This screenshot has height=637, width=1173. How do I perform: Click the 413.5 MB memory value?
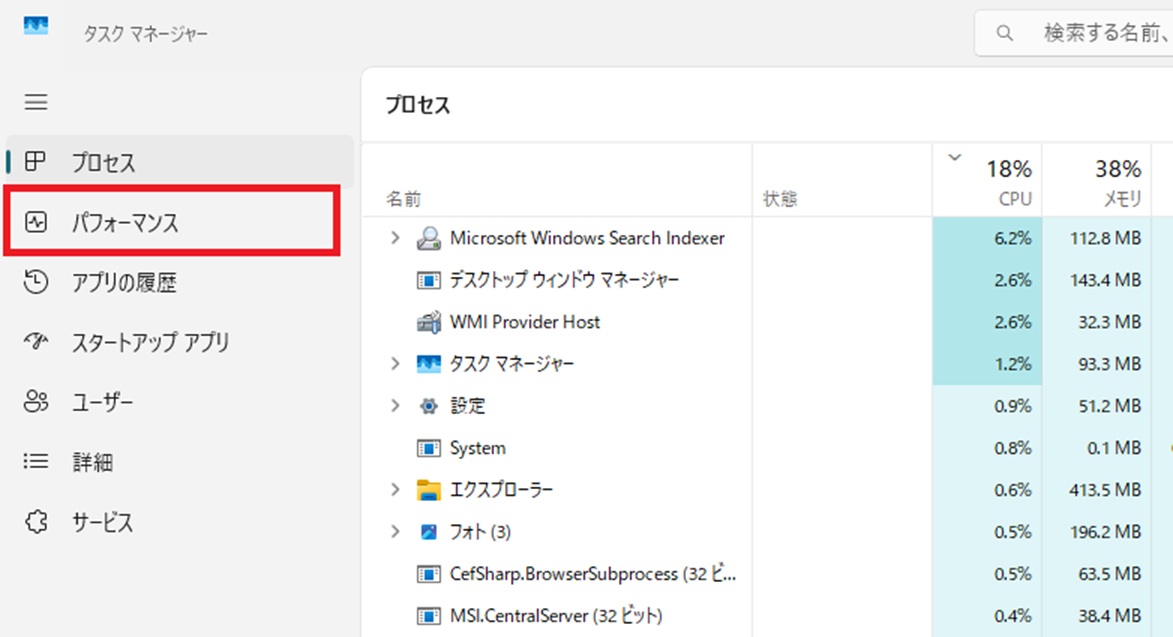pyautogui.click(x=1105, y=490)
